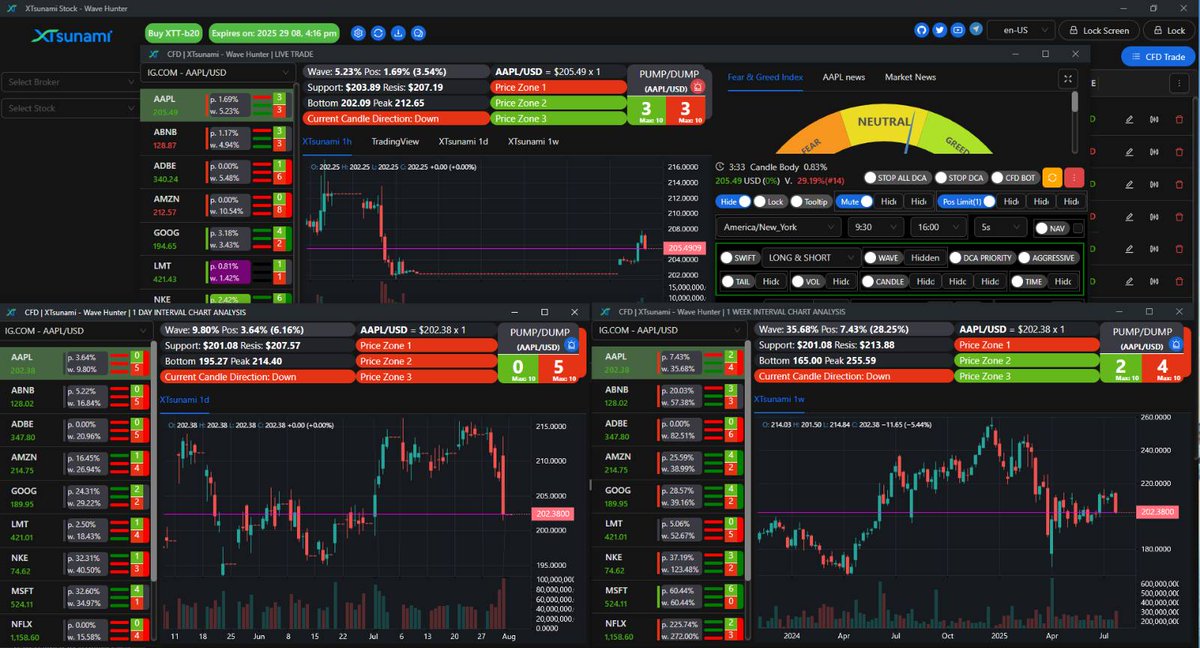The height and width of the screenshot is (648, 1200).
Task: Click the fullscreen expand icon beside Market News
Action: pos(1068,77)
